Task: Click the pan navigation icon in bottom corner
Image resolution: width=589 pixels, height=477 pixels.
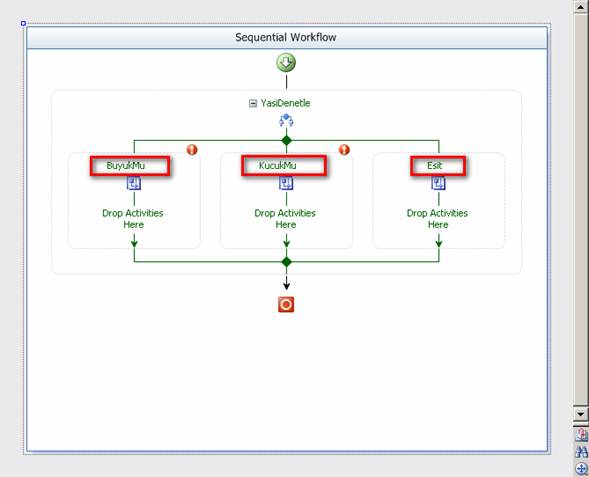Action: tap(581, 468)
